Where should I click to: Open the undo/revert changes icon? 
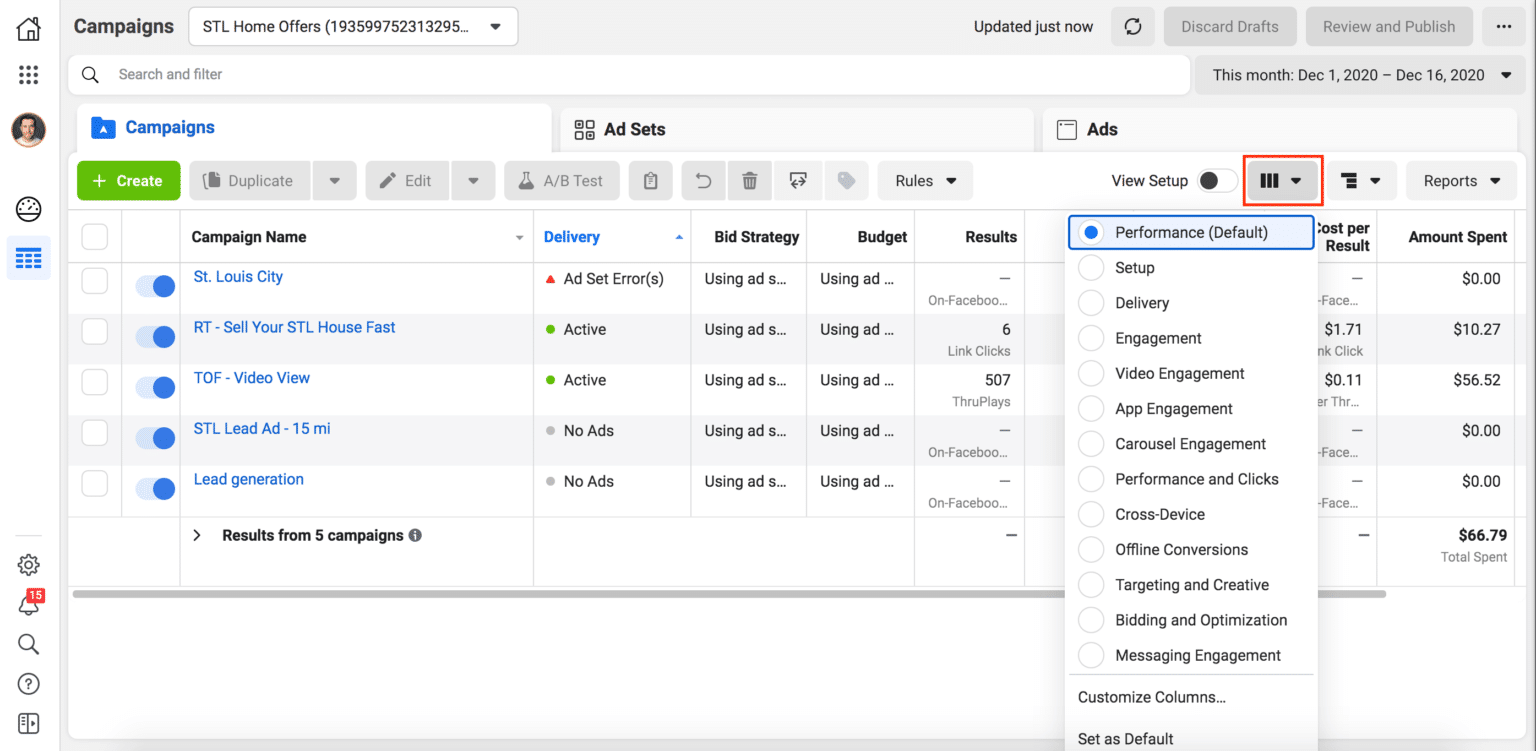[703, 180]
